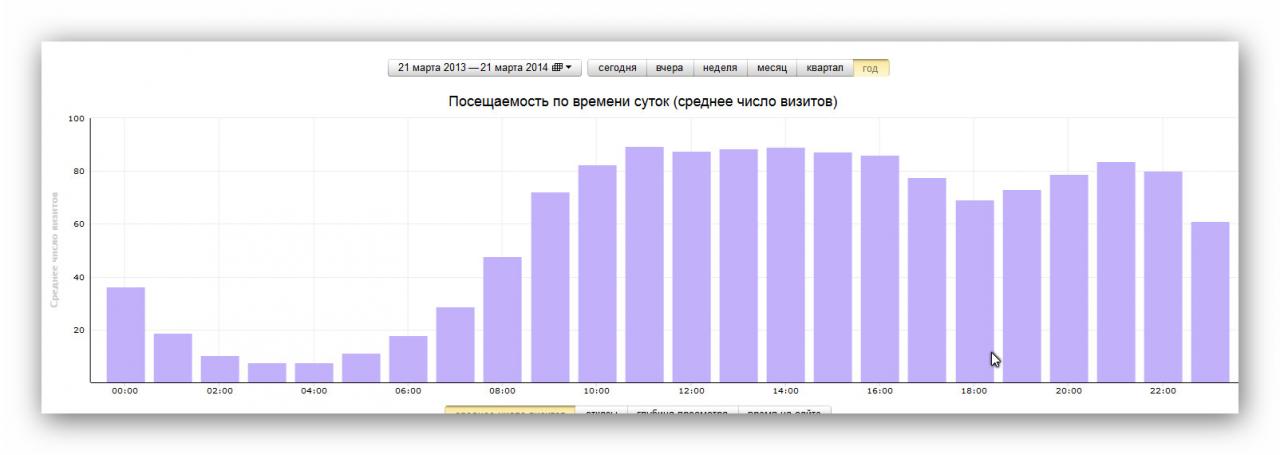
Task: Open the 'время на сайте' metric tab
Action: tap(784, 413)
